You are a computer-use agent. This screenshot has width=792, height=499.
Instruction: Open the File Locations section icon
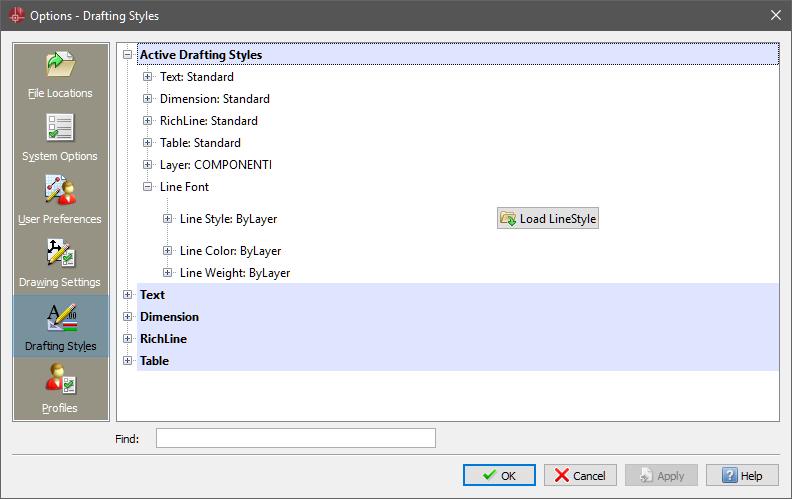pos(61,64)
